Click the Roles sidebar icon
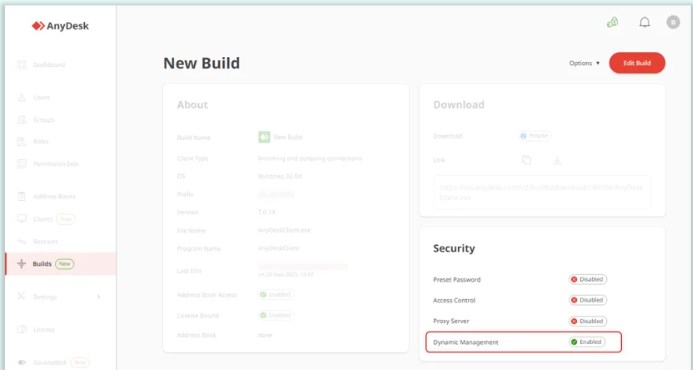The image size is (693, 370). click(x=22, y=141)
